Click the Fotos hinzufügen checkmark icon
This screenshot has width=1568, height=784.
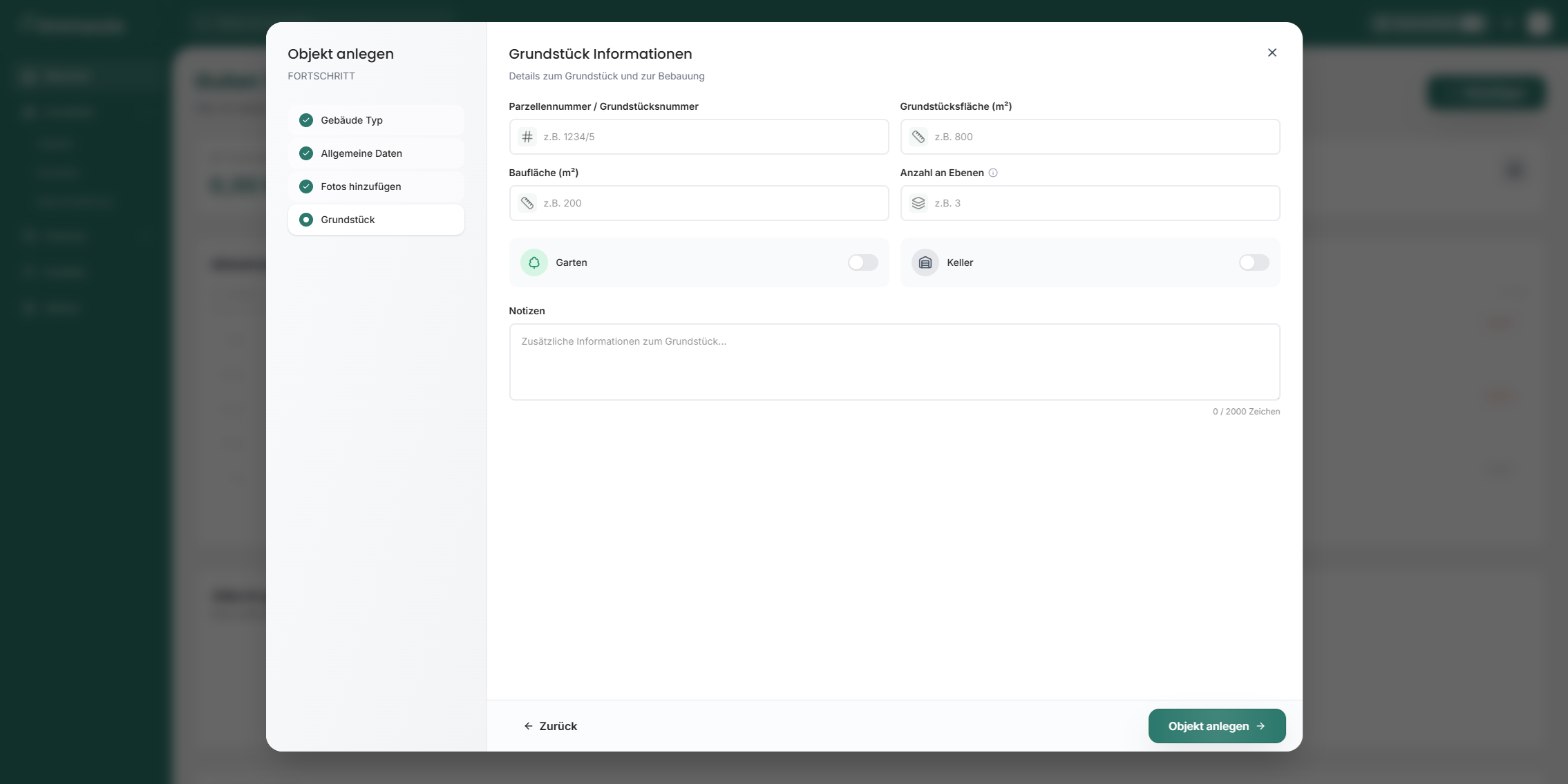[x=306, y=187]
